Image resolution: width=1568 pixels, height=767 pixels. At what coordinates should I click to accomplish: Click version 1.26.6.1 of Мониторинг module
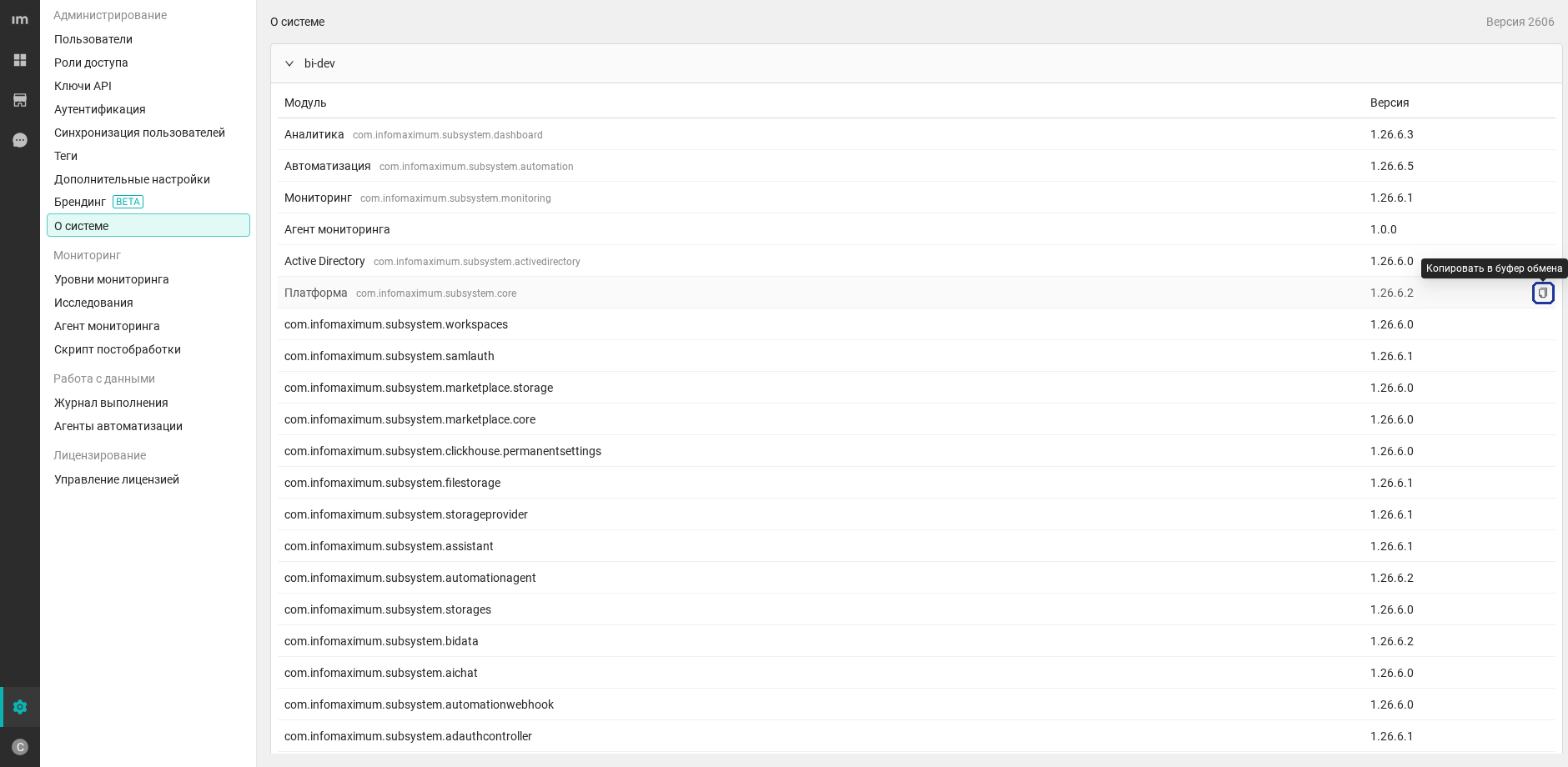[1392, 198]
